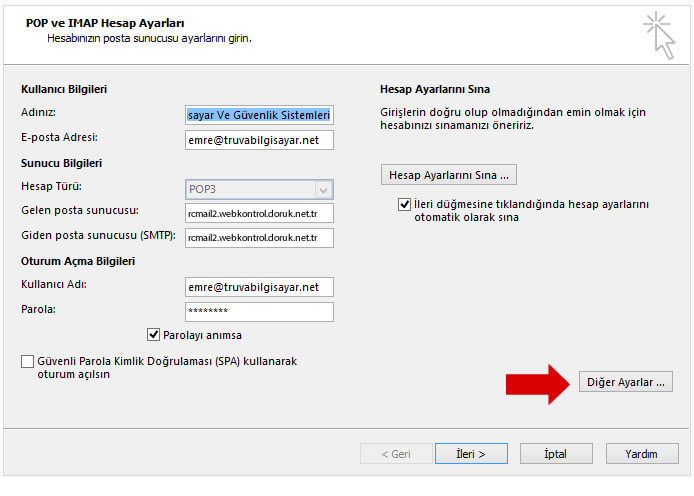The image size is (694, 496).
Task: Cancel with the İptal button
Action: coord(556,454)
